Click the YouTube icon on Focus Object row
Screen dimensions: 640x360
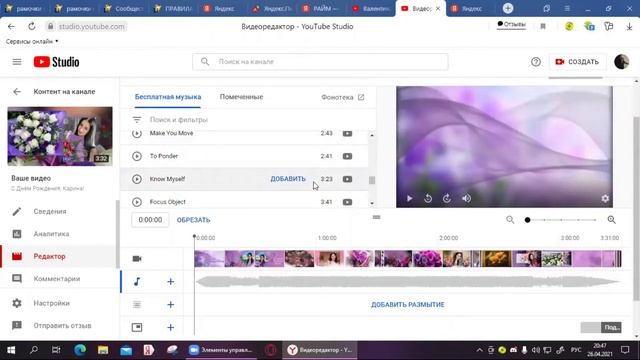click(347, 202)
